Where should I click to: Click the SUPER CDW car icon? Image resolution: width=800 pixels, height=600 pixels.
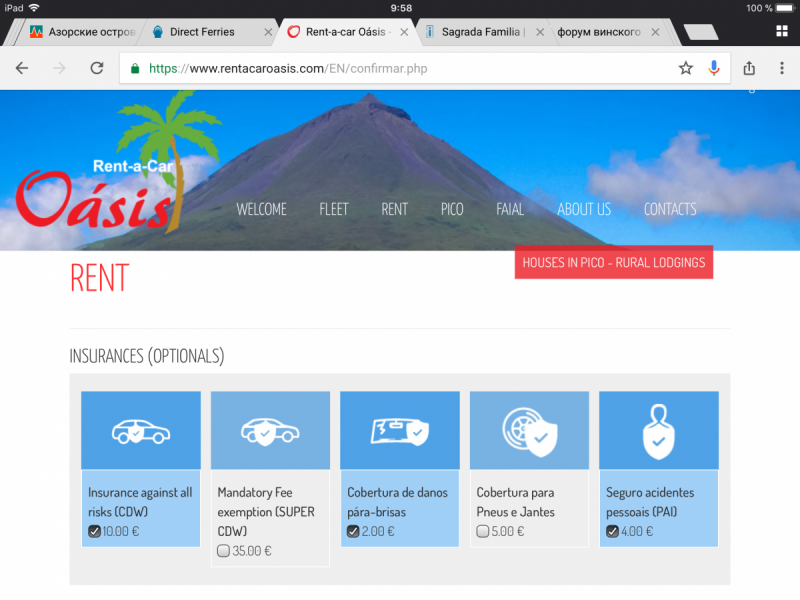pos(270,430)
